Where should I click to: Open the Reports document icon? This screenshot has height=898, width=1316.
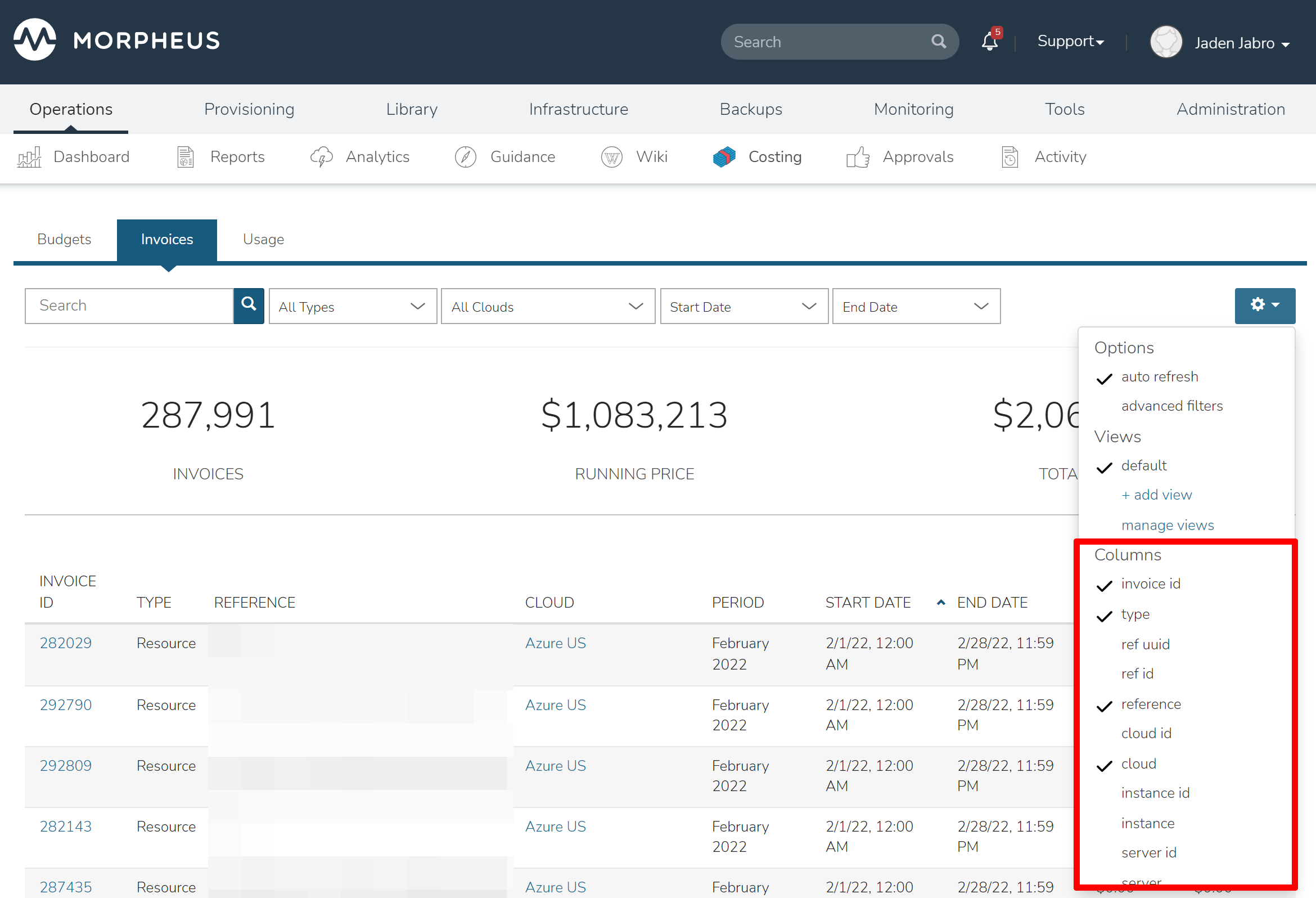(185, 157)
